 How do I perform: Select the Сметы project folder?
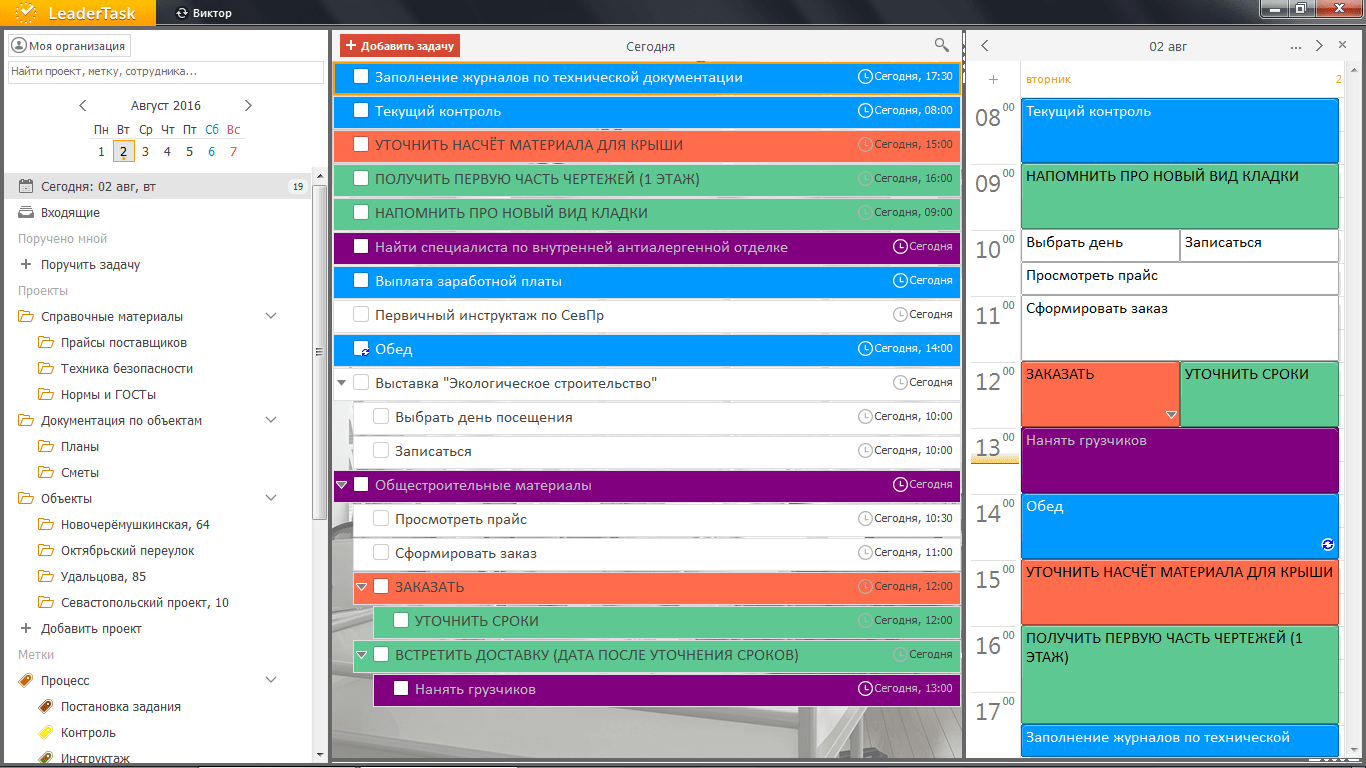click(x=79, y=473)
